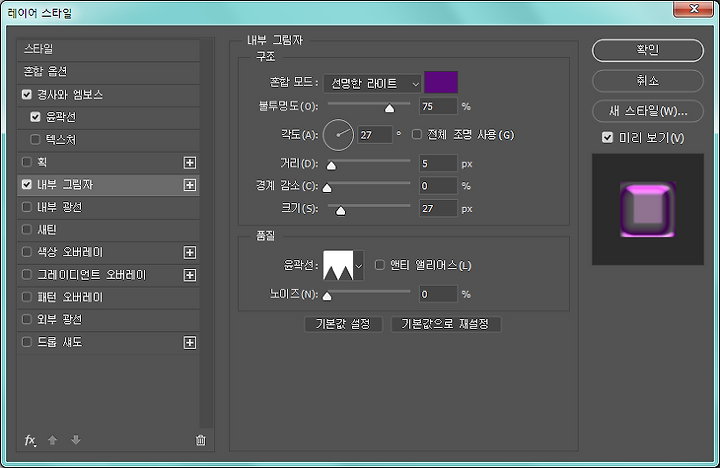Screen dimensions: 720x468
Task: Select 외부 광선 effect row
Action: pyautogui.click(x=108, y=320)
